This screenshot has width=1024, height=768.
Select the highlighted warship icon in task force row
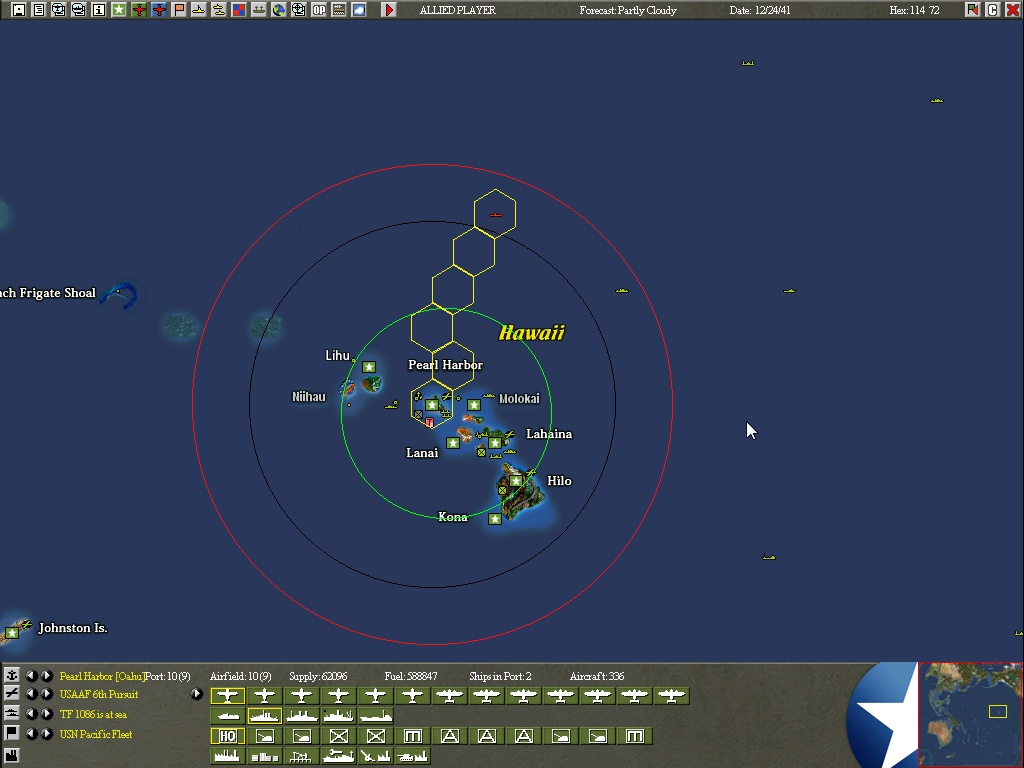[264, 716]
